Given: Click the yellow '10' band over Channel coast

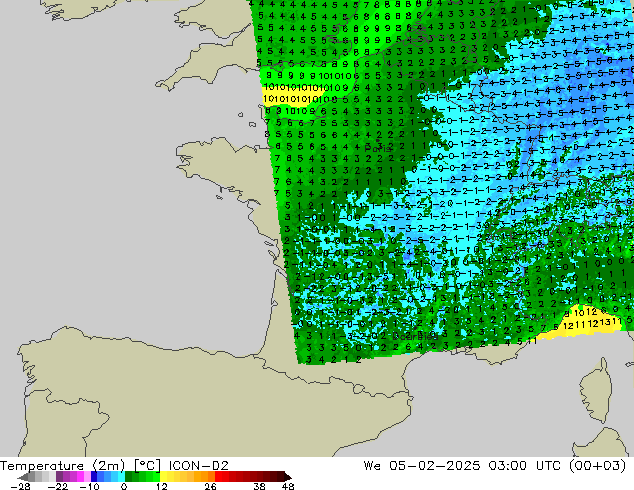Looking at the screenshot, I should click(x=291, y=95).
